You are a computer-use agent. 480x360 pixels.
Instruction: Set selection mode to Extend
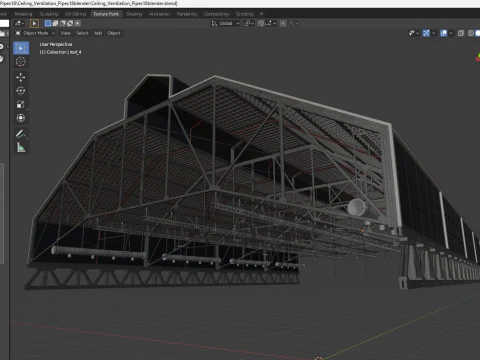55,23
